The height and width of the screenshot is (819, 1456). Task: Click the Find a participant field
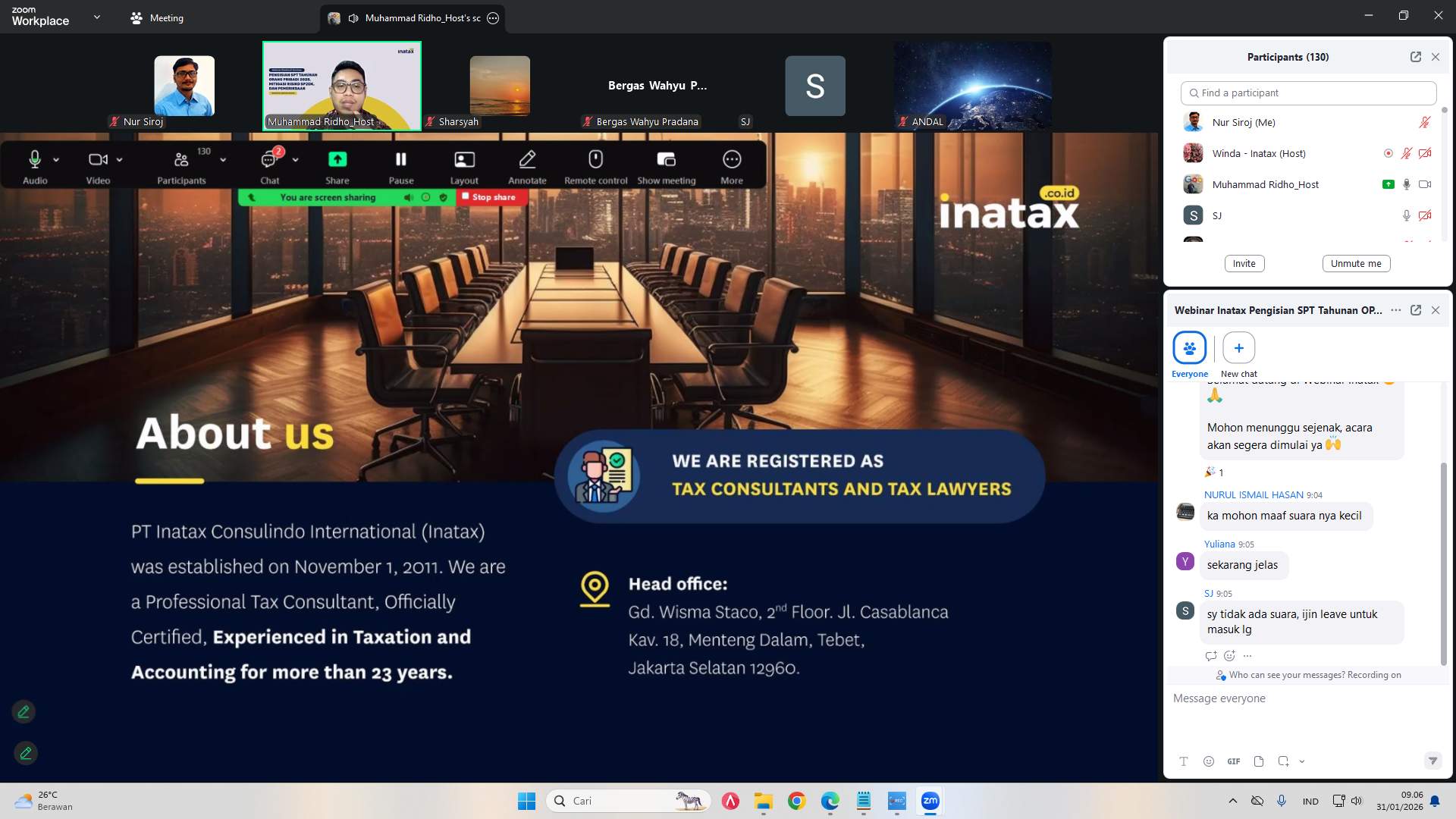point(1308,93)
